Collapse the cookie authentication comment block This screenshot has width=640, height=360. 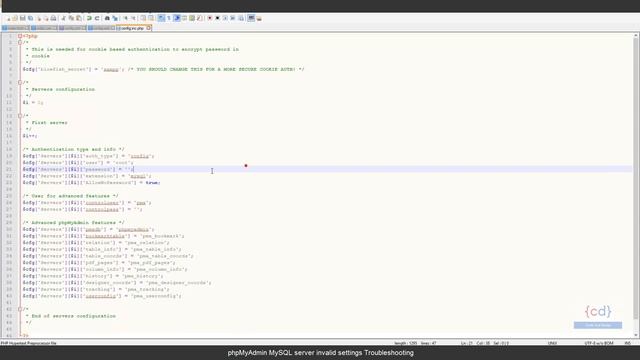pyautogui.click(x=20, y=42)
